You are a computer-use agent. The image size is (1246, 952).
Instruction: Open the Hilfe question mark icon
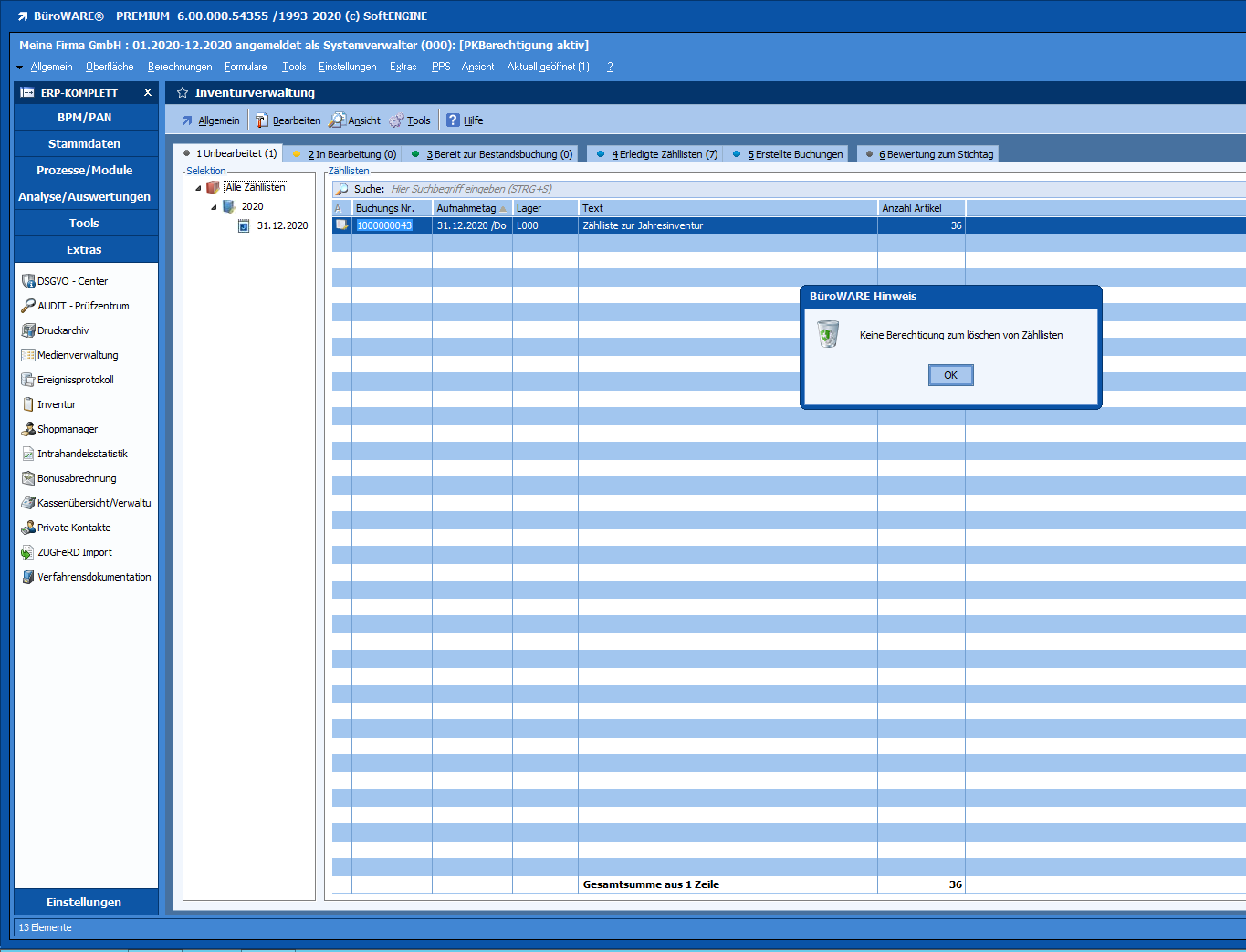pos(453,120)
